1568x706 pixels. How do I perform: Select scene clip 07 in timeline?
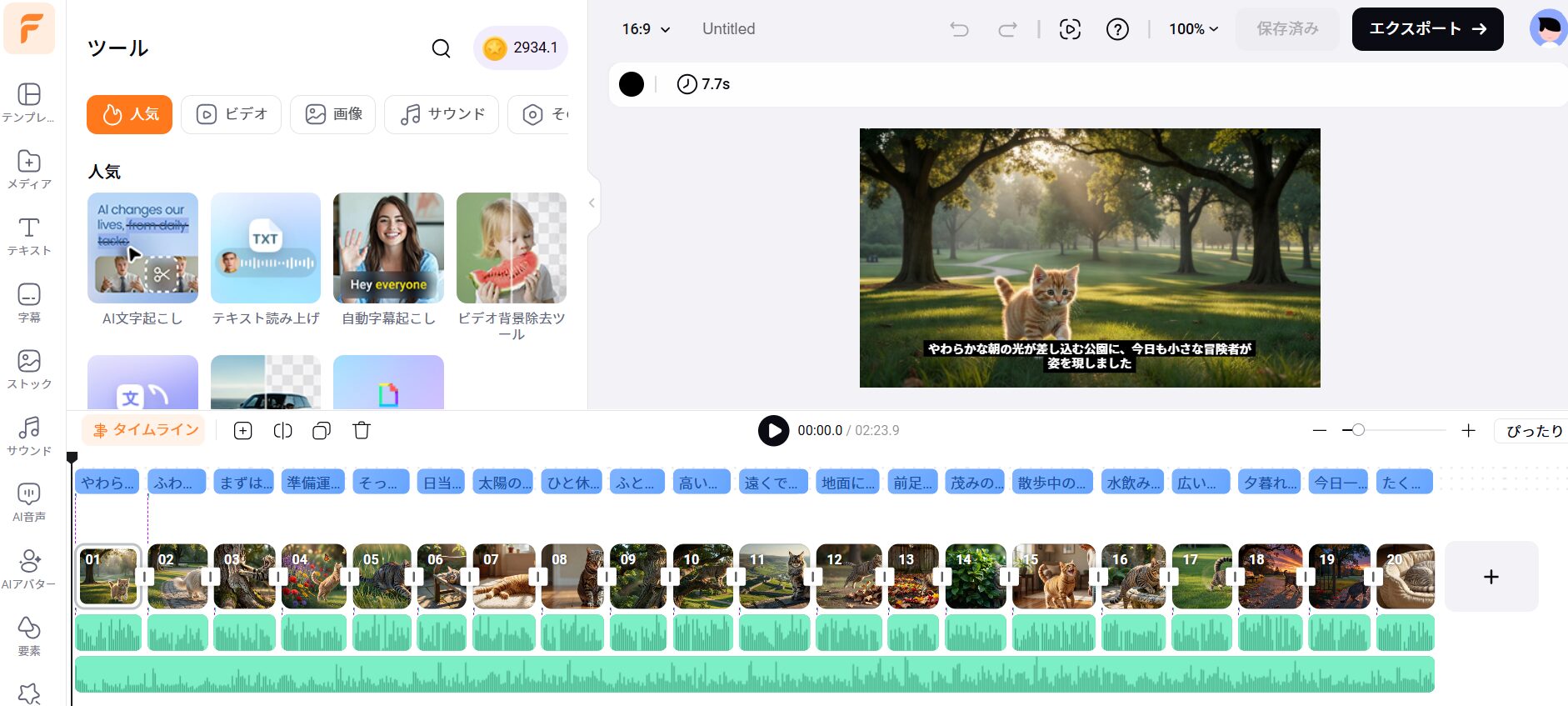[x=504, y=576]
